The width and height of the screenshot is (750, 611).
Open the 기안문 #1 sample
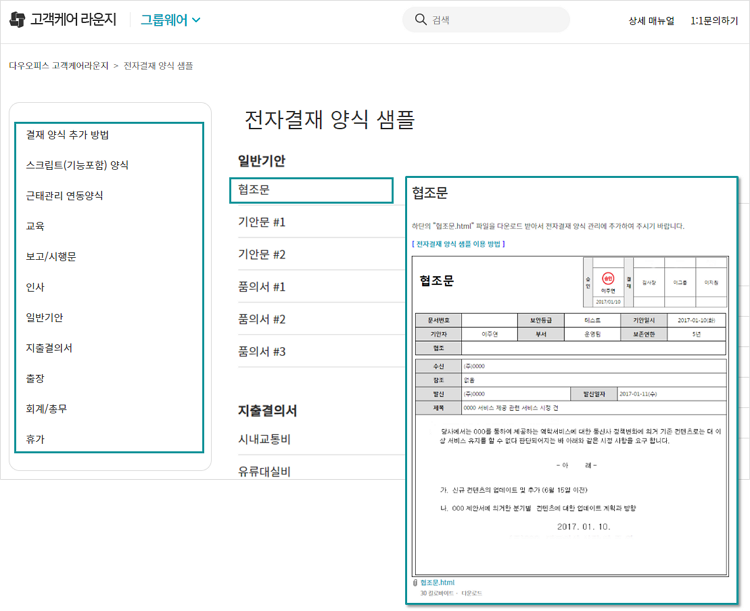262,222
